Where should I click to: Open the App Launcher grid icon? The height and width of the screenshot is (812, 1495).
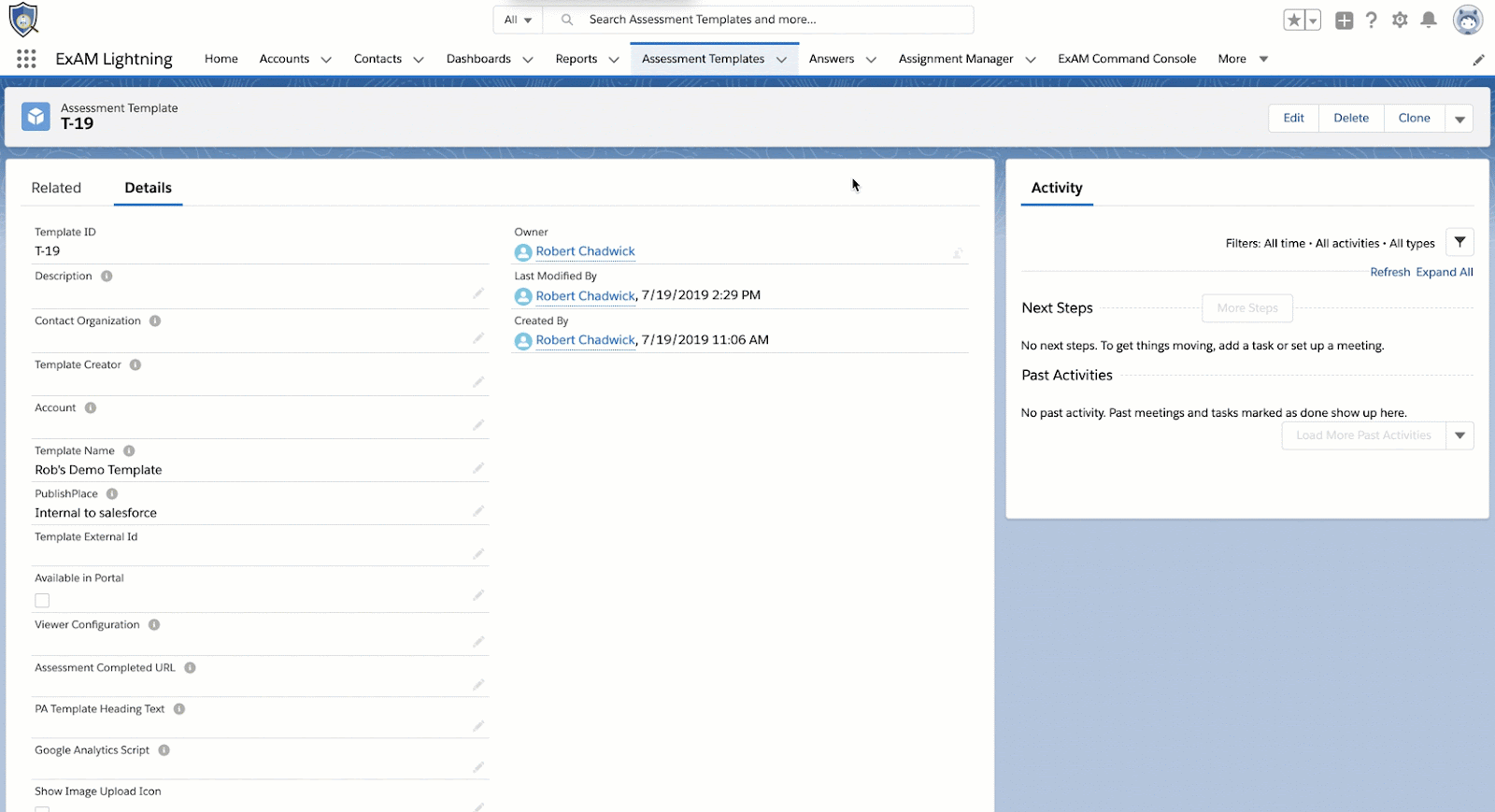26,59
